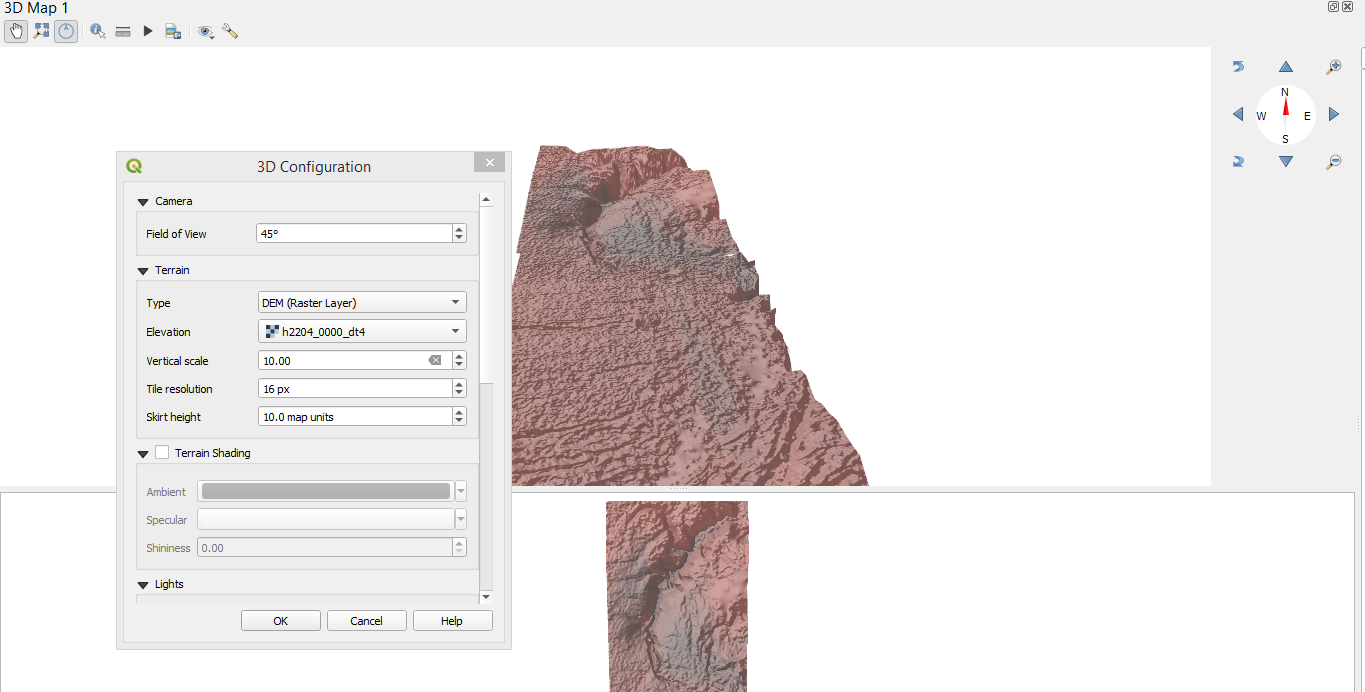Activate the Identify tool on toolbar
Viewport: 1365px width, 692px height.
coord(97,31)
